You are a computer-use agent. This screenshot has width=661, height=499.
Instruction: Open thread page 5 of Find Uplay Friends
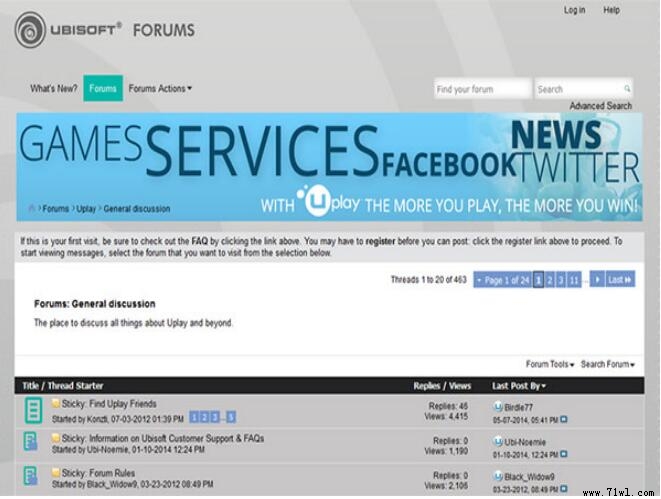pos(231,417)
